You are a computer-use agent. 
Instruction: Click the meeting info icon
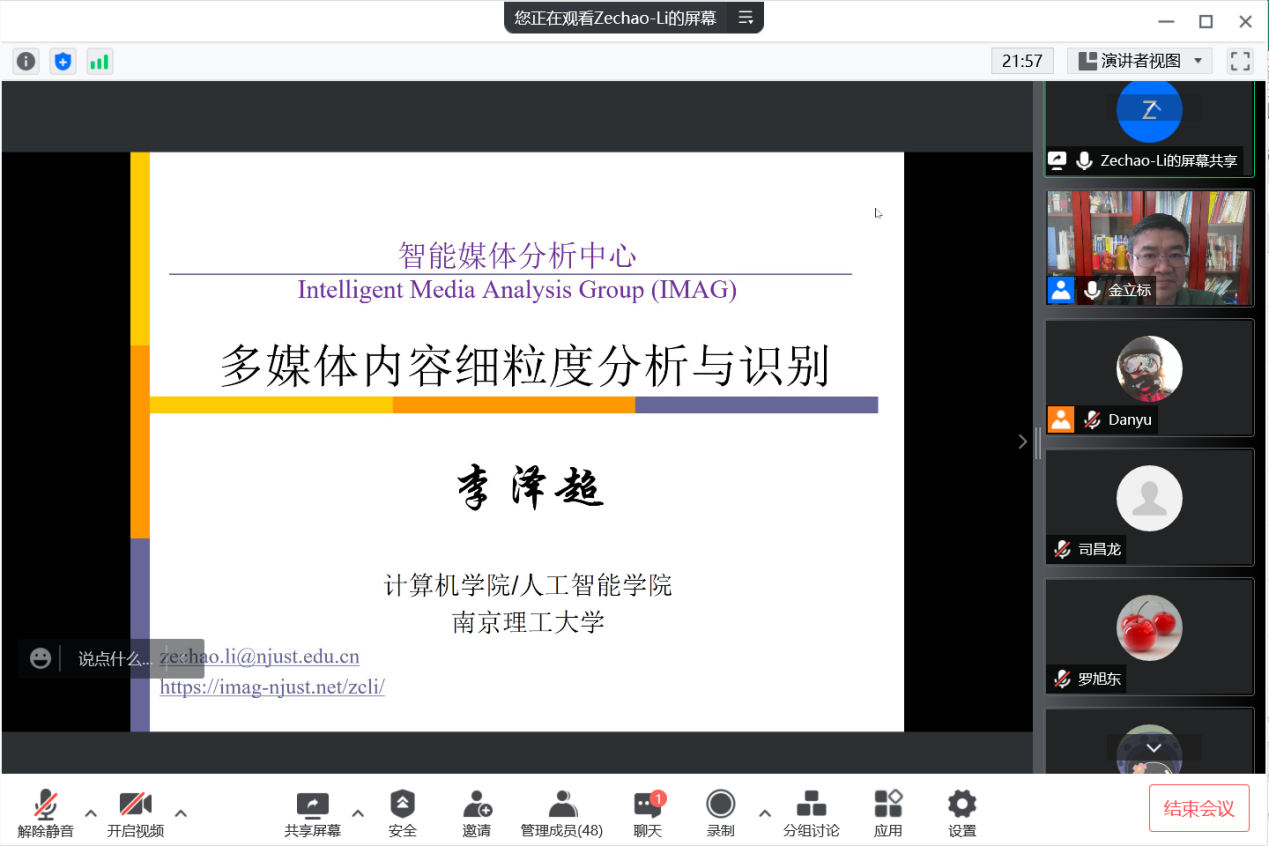[x=26, y=61]
